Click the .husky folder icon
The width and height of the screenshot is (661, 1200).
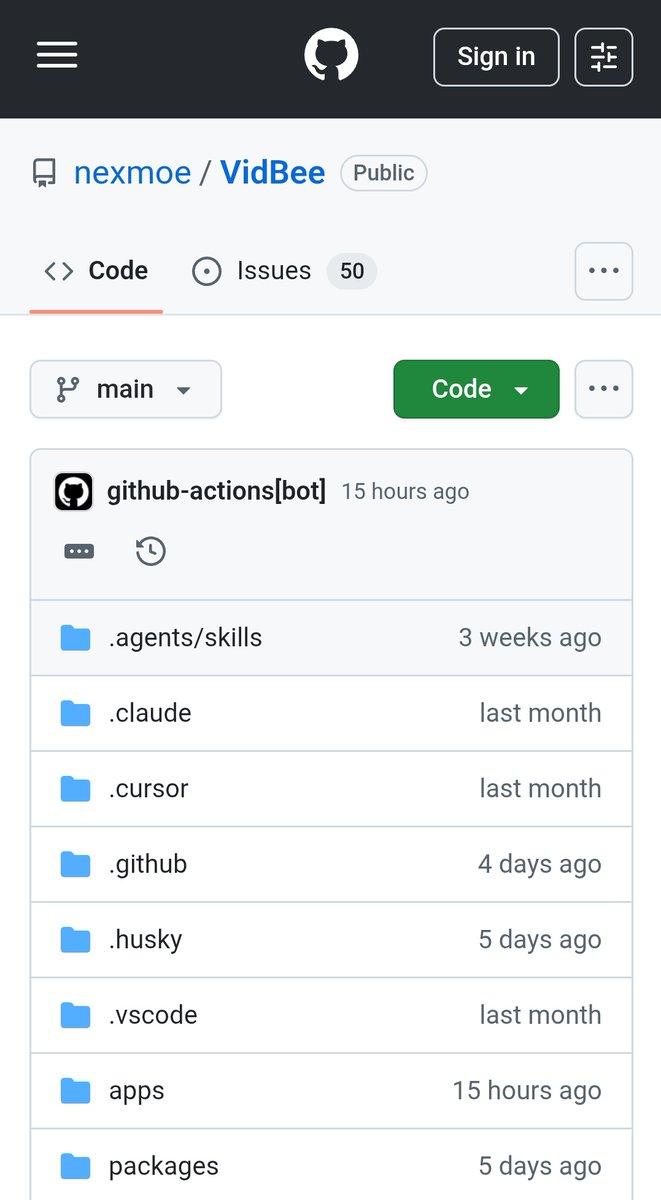click(x=75, y=940)
